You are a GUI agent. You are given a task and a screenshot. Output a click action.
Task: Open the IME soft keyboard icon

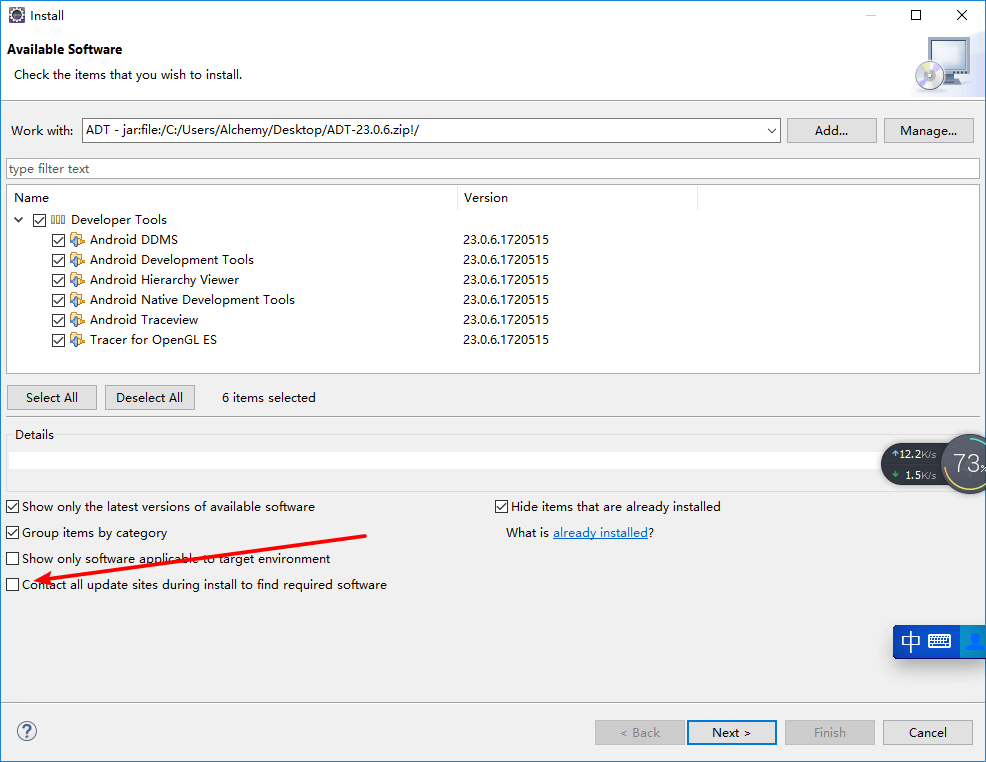coord(939,641)
